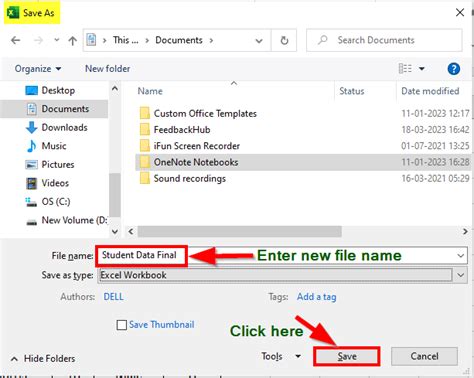This screenshot has height=378, width=474.
Task: Sort by Date modified column header
Action: 430,91
